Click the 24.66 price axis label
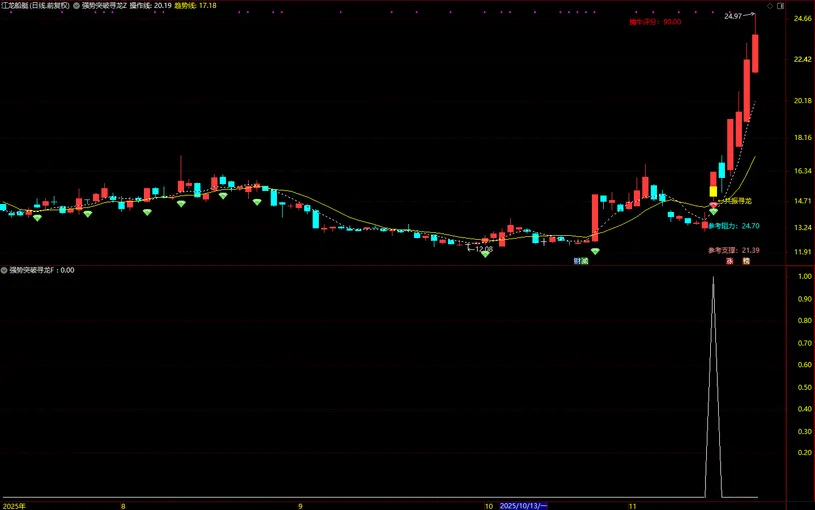The height and width of the screenshot is (510, 815). 803,19
